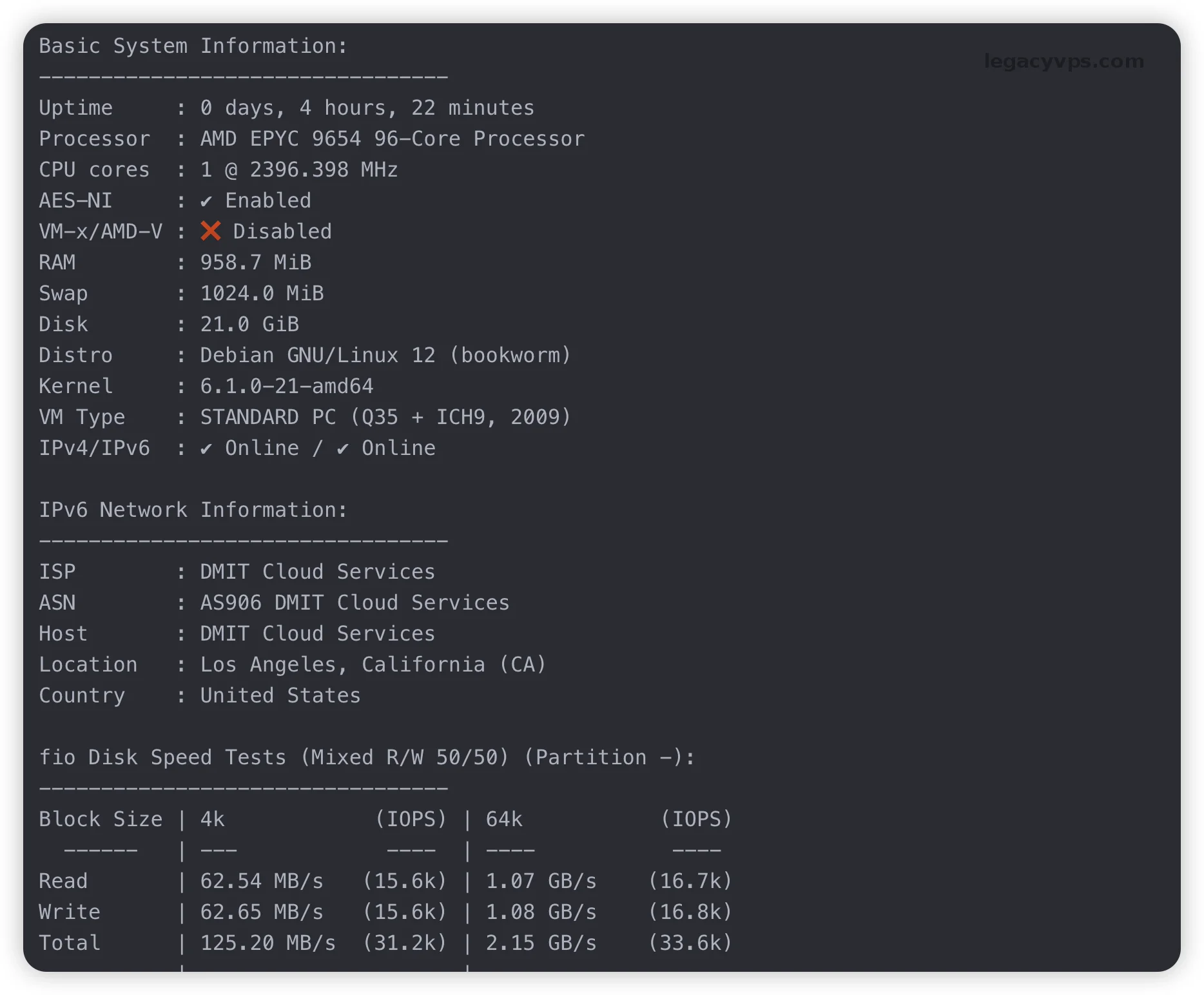1204x995 pixels.
Task: Click the Basic System Information heading
Action: (x=193, y=46)
